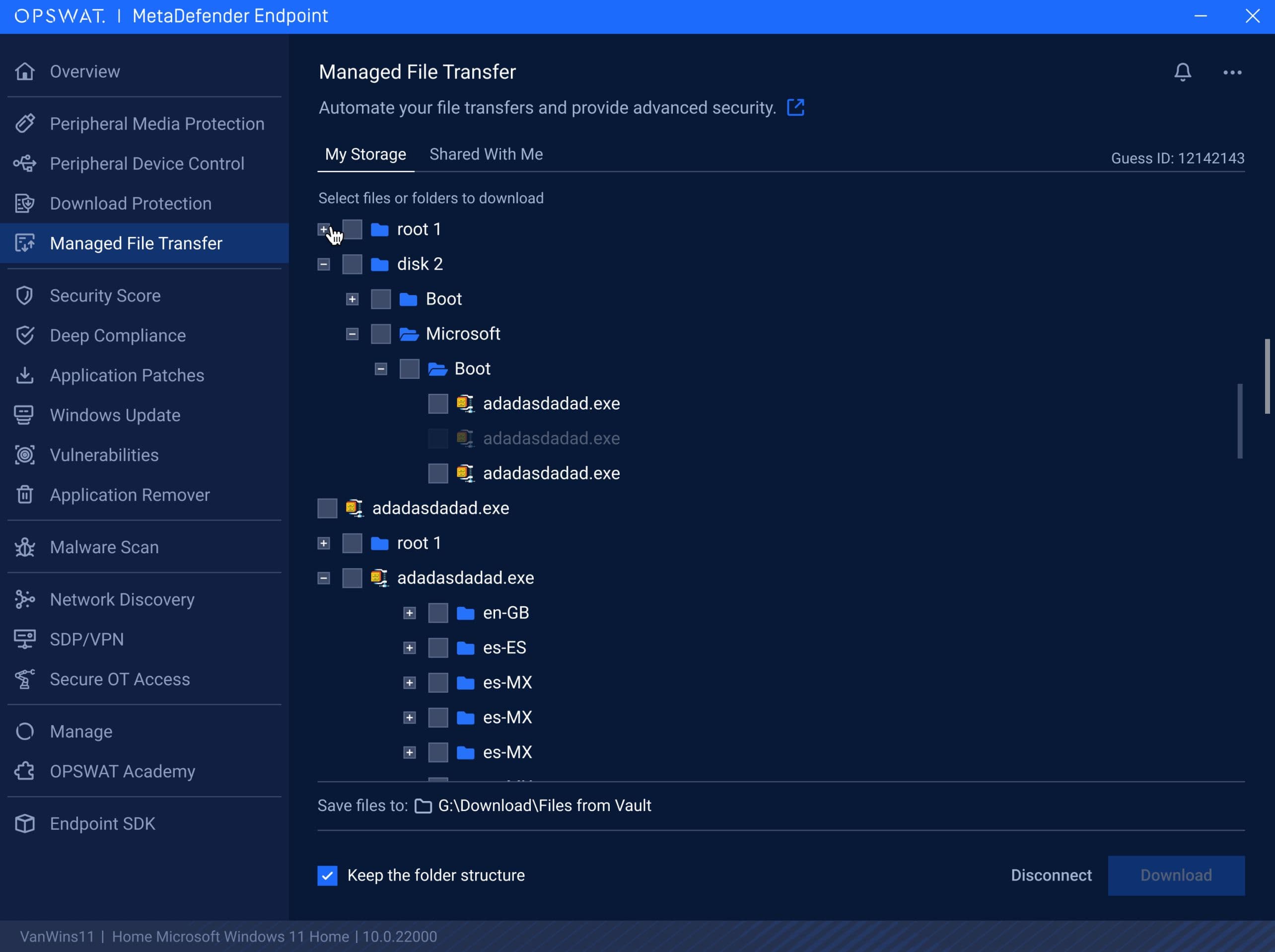Screen dimensions: 1275x952
Task: Click the Disconnect button
Action: point(1052,876)
